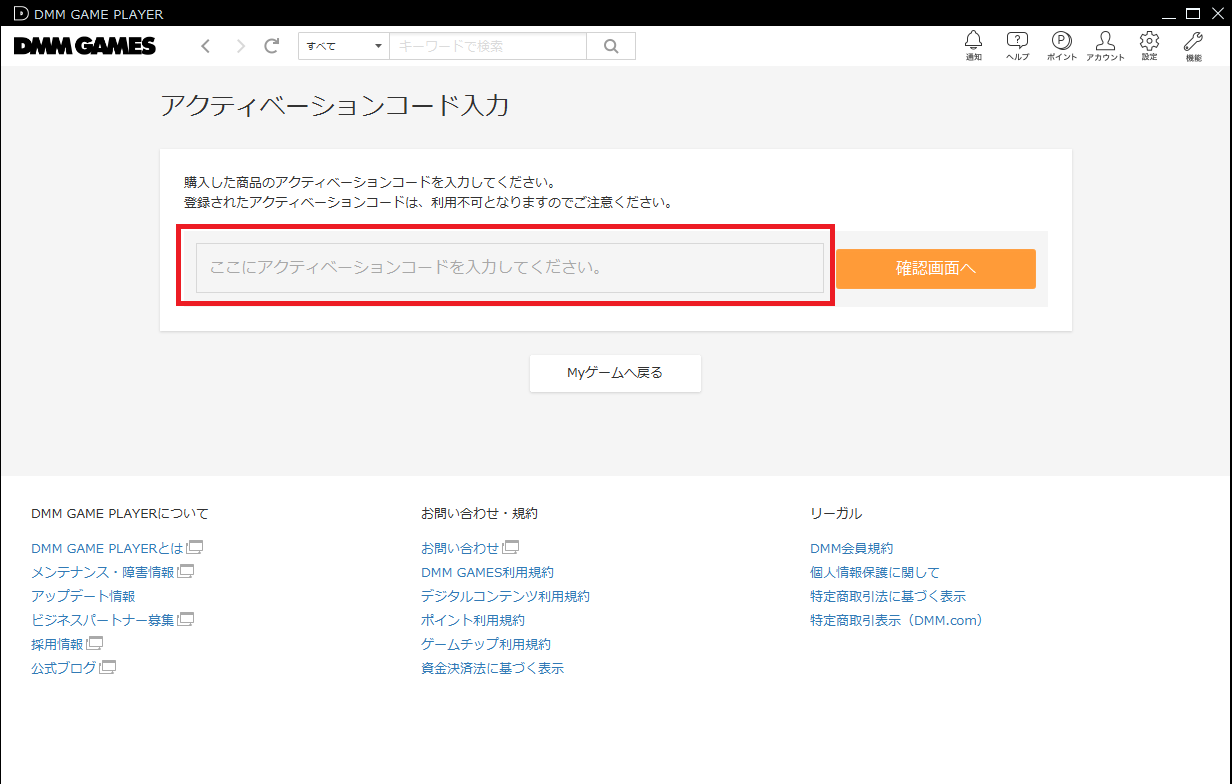Open the ポイント利用規約 link
1232x784 pixels.
point(472,620)
